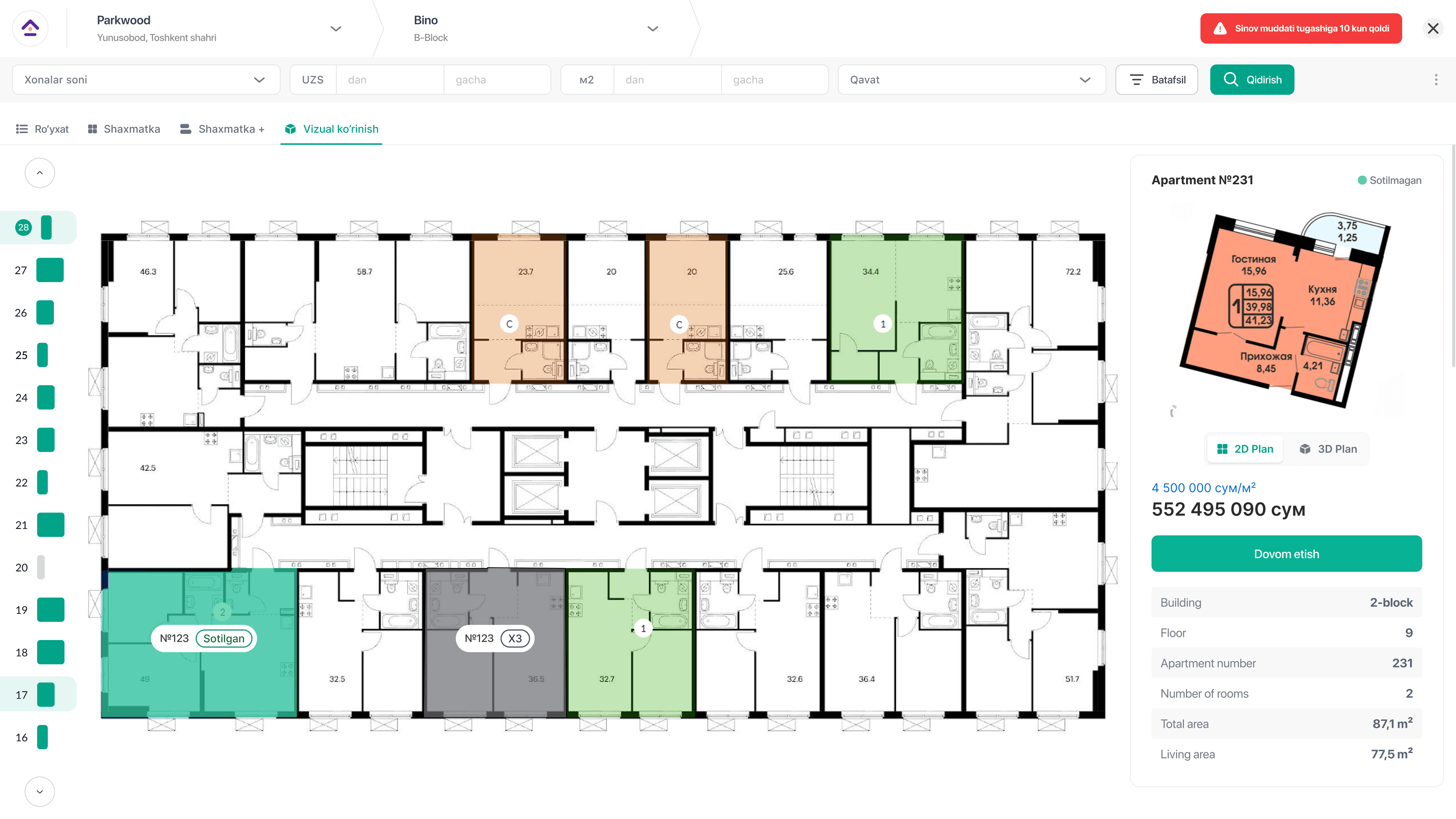
Task: Switch to the 3D Plan view
Action: pos(1328,449)
